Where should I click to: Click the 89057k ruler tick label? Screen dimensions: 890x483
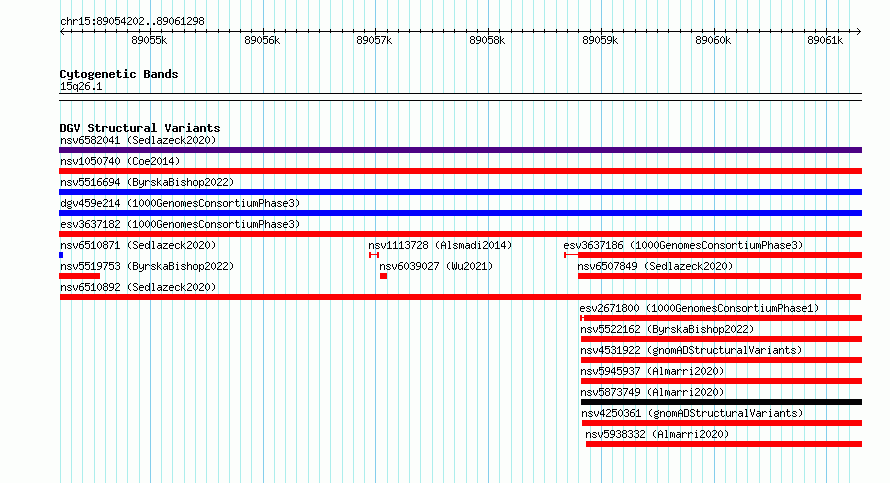point(374,41)
